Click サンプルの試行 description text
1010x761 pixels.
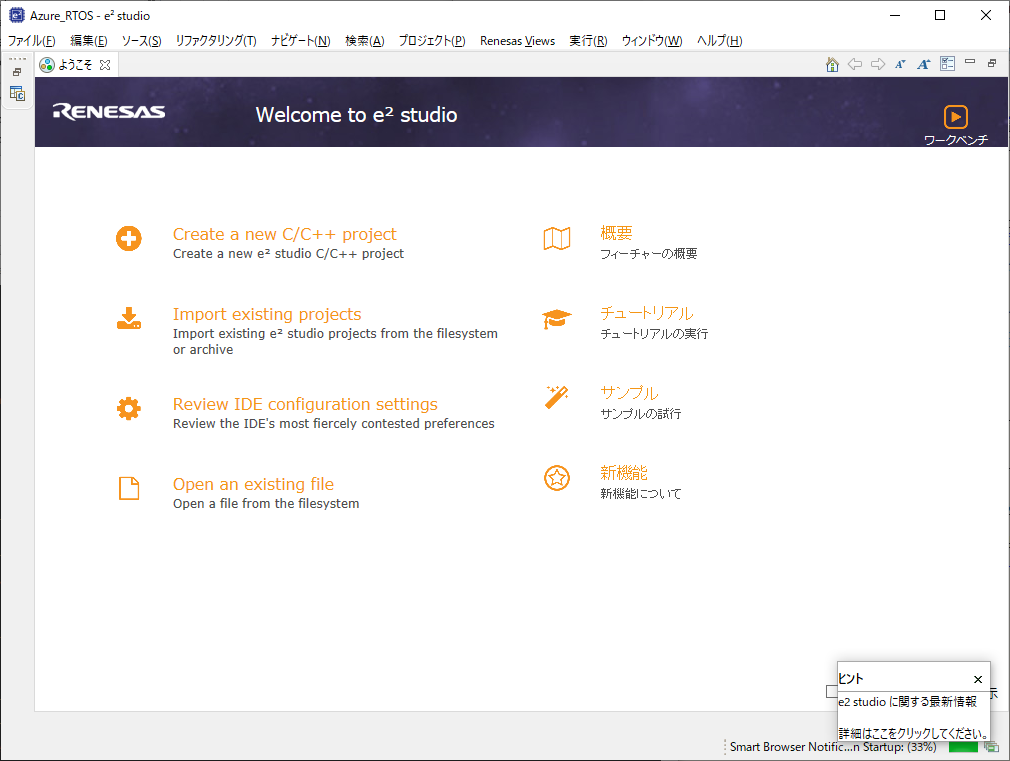640,414
